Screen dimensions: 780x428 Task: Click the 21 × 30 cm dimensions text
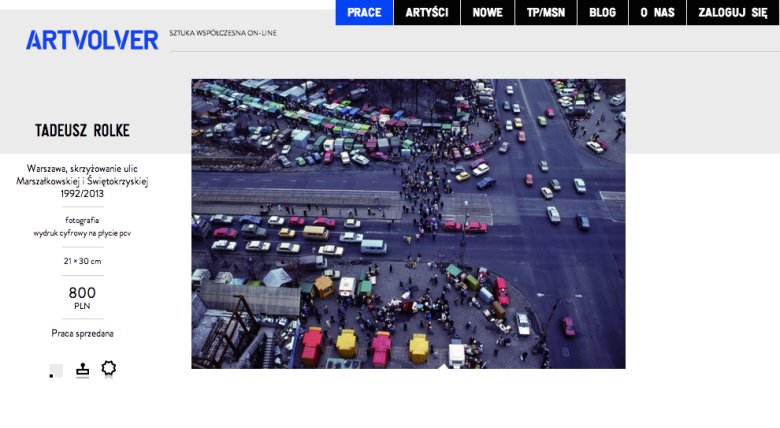pos(82,261)
